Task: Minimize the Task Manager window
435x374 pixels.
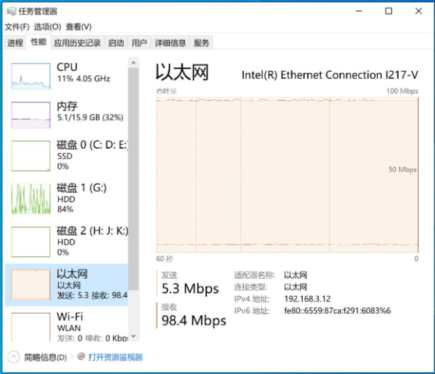Action: (x=359, y=11)
